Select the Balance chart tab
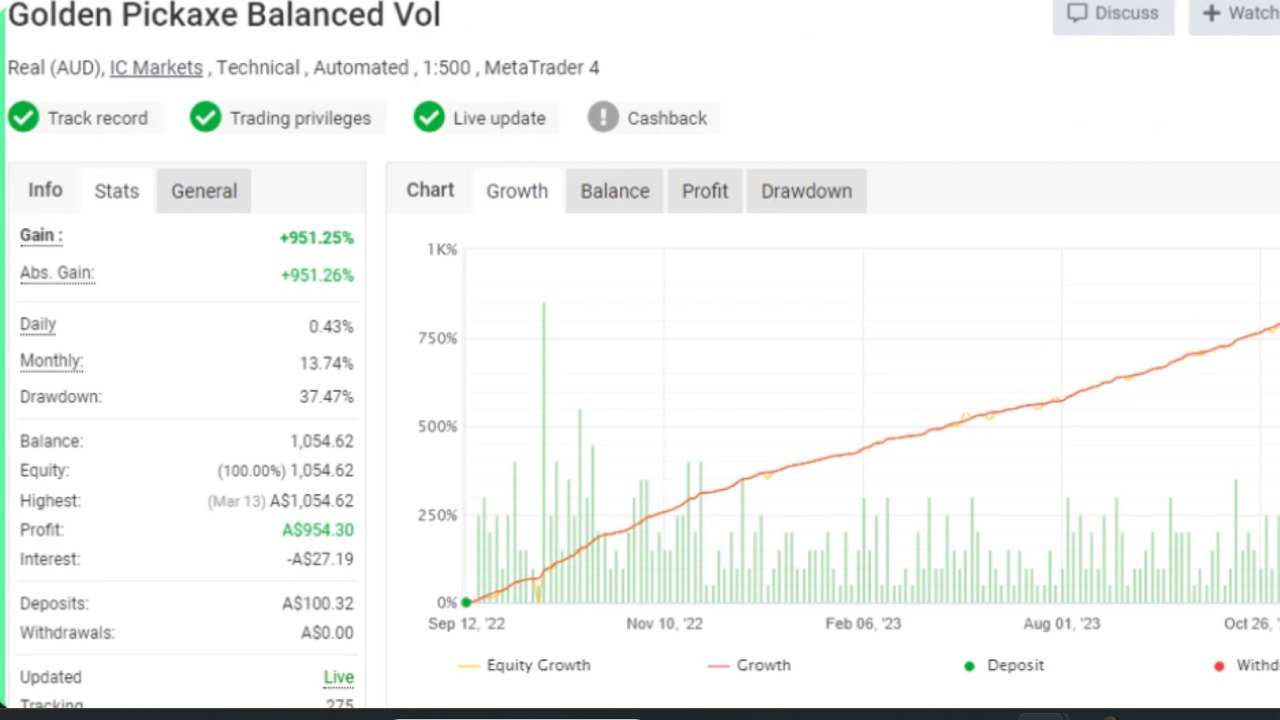The height and width of the screenshot is (720, 1280). point(615,191)
